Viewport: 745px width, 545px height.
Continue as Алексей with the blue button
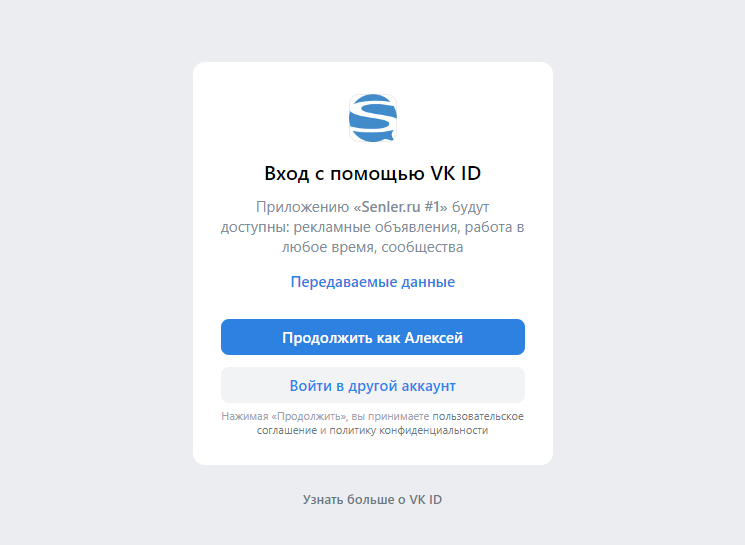point(372,337)
